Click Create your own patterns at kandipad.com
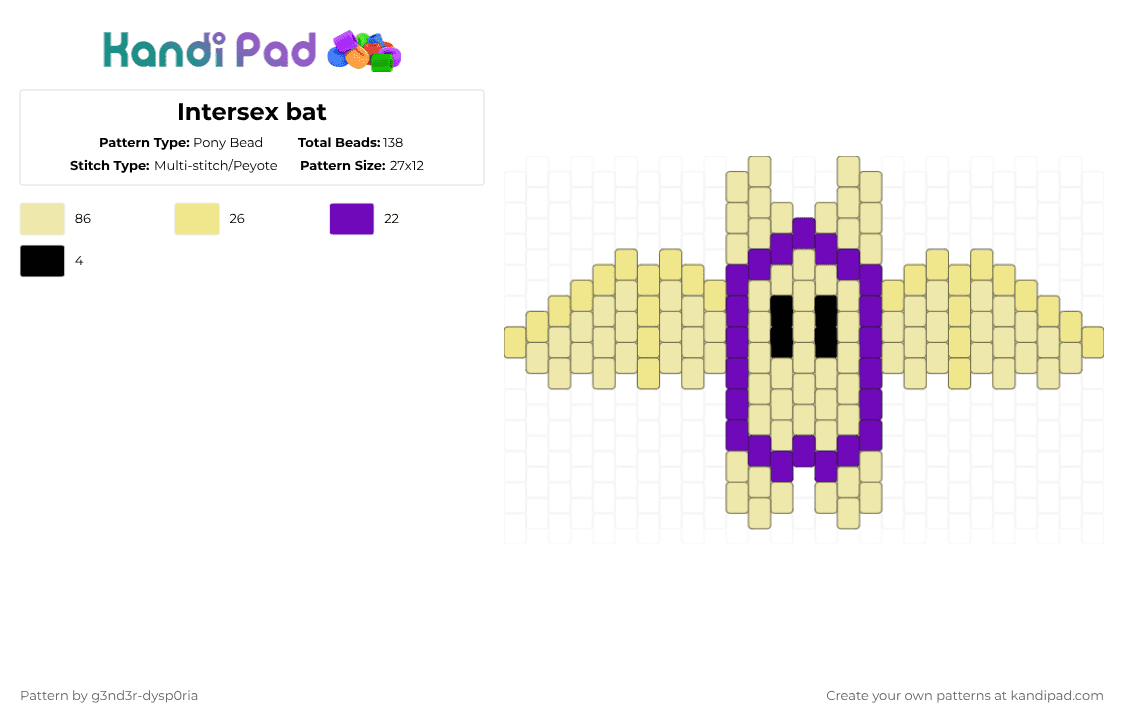The image size is (1124, 720). [965, 696]
